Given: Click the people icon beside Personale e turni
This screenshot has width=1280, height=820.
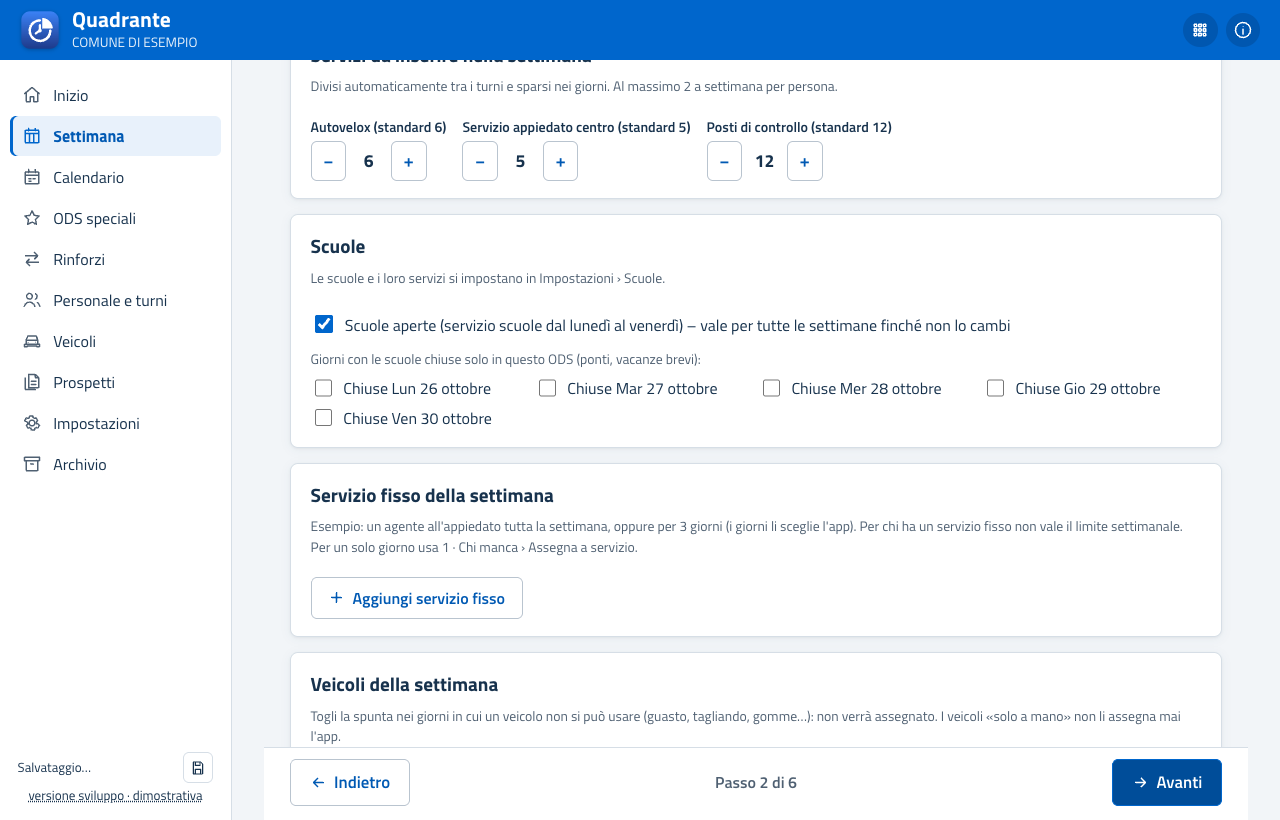Looking at the screenshot, I should tap(33, 300).
